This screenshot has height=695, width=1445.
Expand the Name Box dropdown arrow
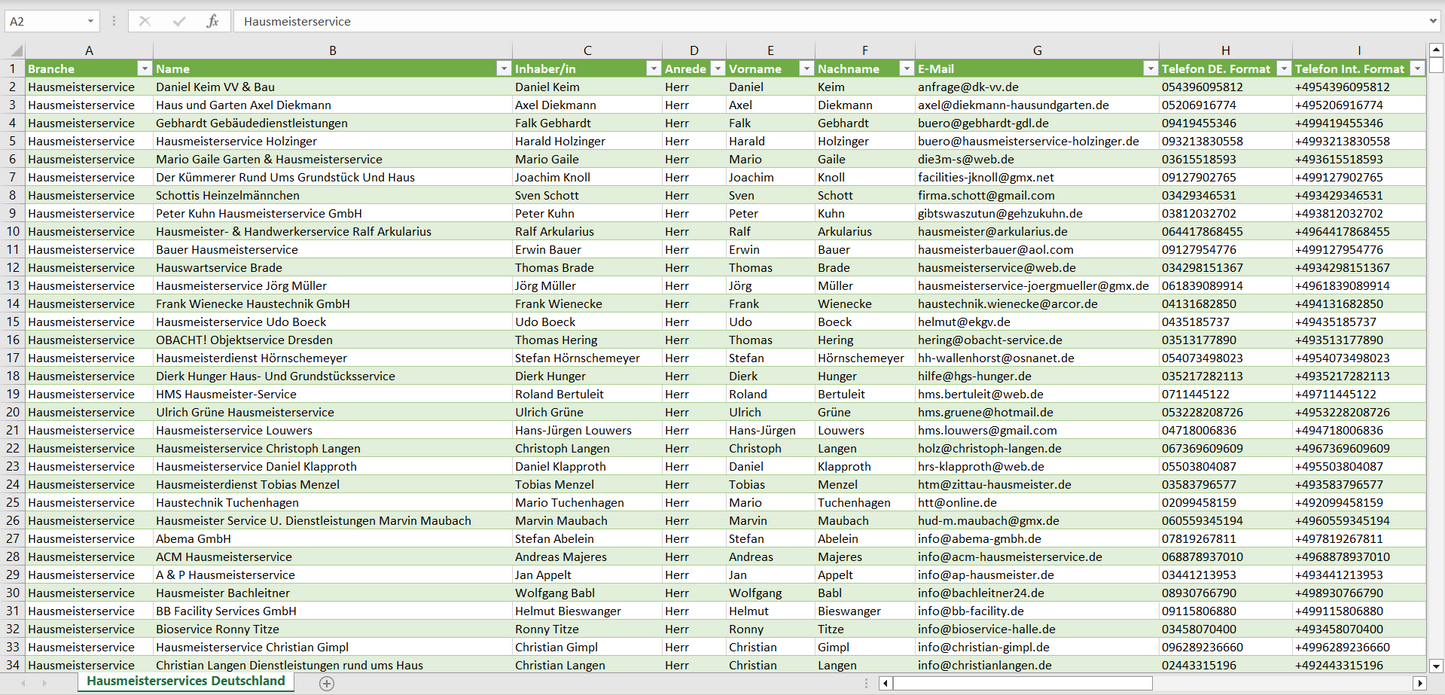[91, 21]
